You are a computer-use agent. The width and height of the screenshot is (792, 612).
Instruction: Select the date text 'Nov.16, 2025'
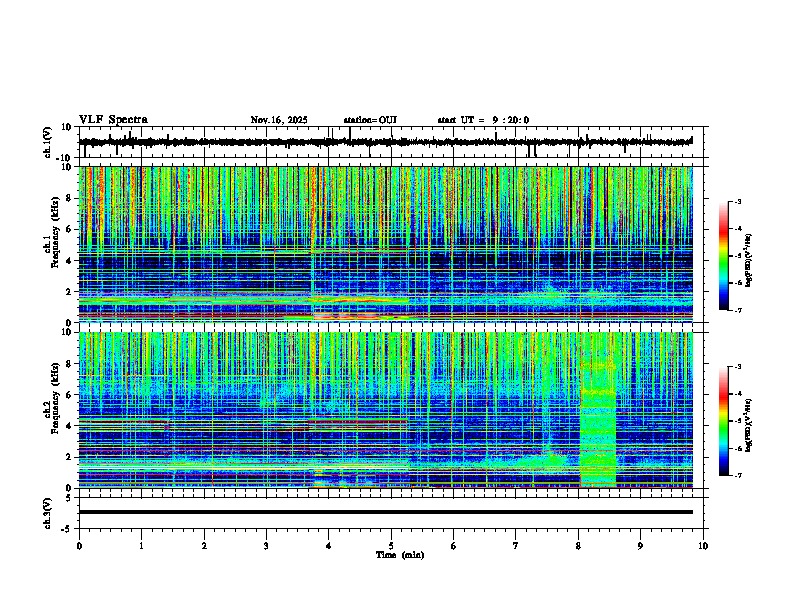(x=279, y=120)
